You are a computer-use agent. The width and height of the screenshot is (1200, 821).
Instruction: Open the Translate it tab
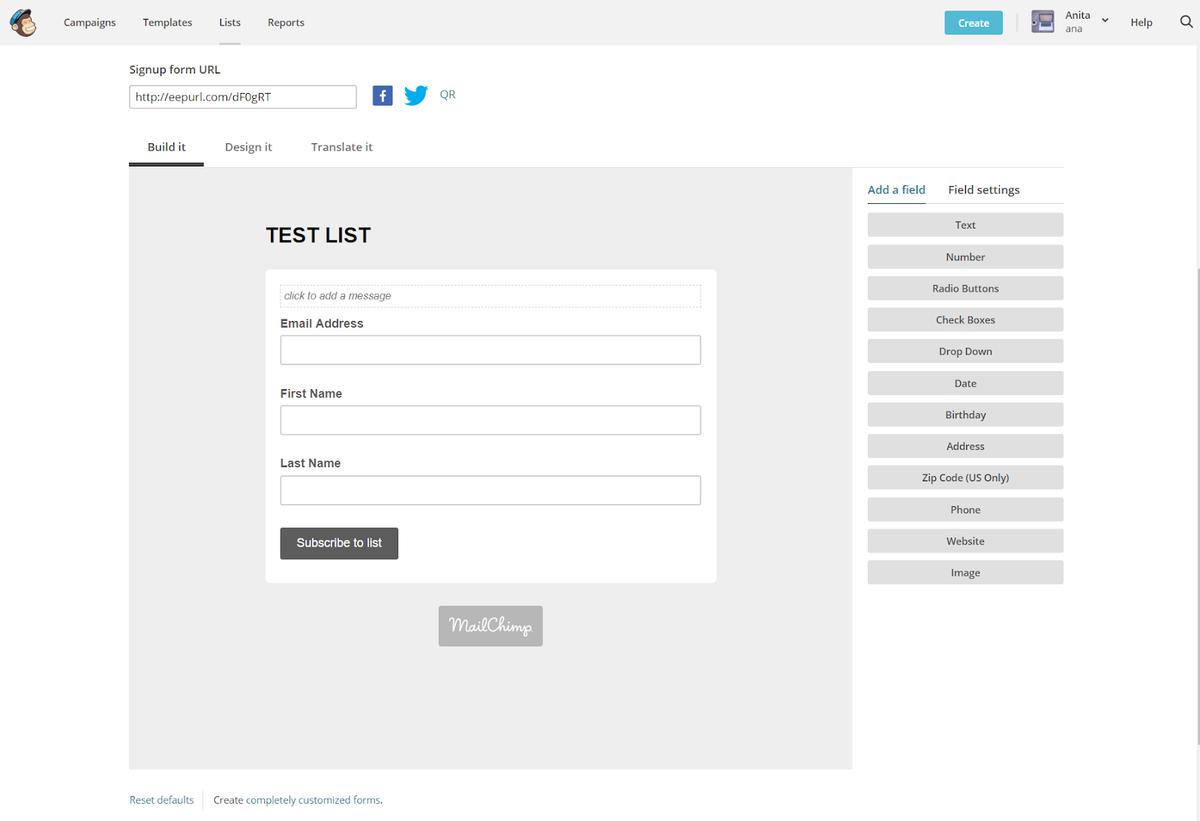coord(341,147)
